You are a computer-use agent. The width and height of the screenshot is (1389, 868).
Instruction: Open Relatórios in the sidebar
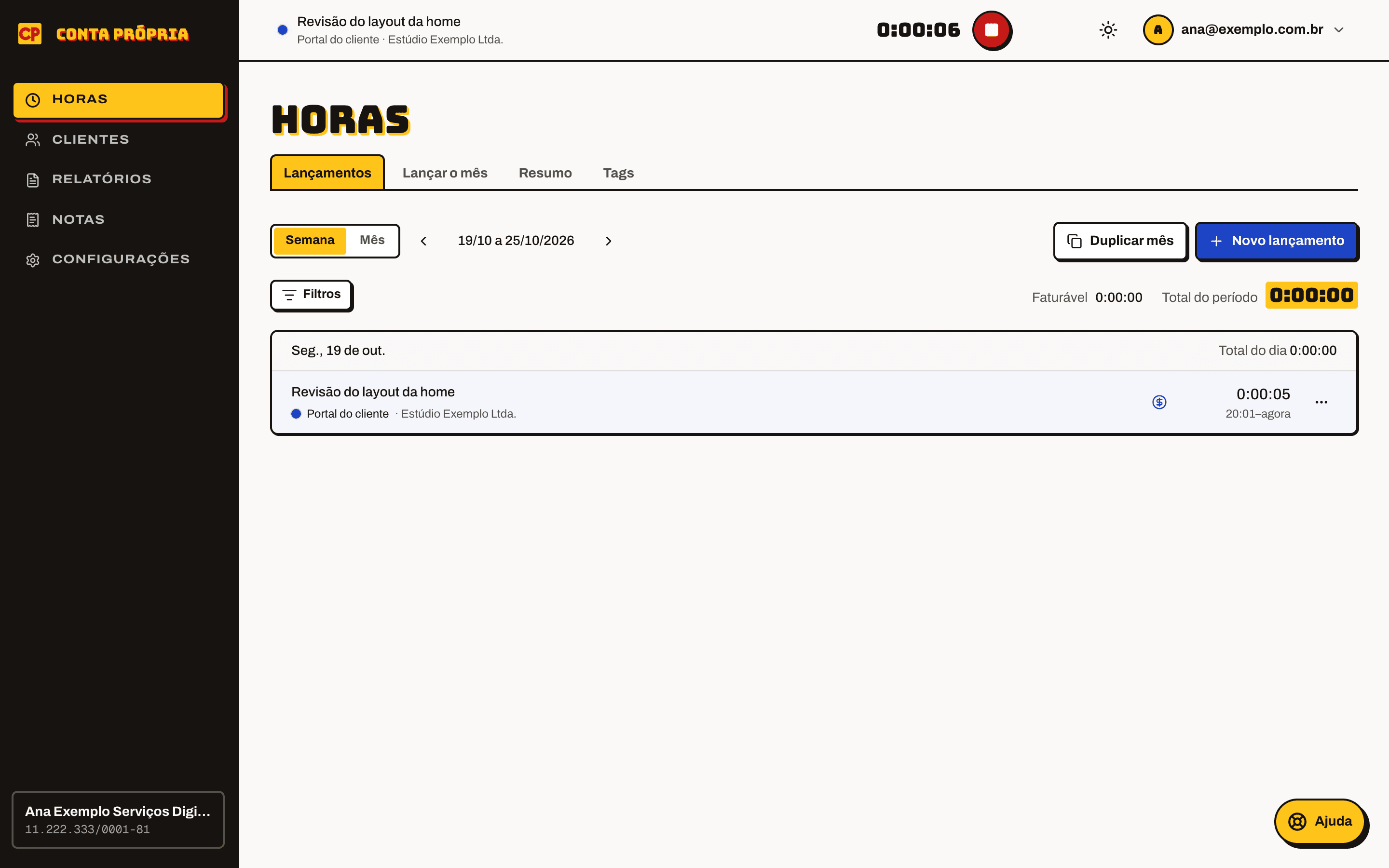pos(118,179)
